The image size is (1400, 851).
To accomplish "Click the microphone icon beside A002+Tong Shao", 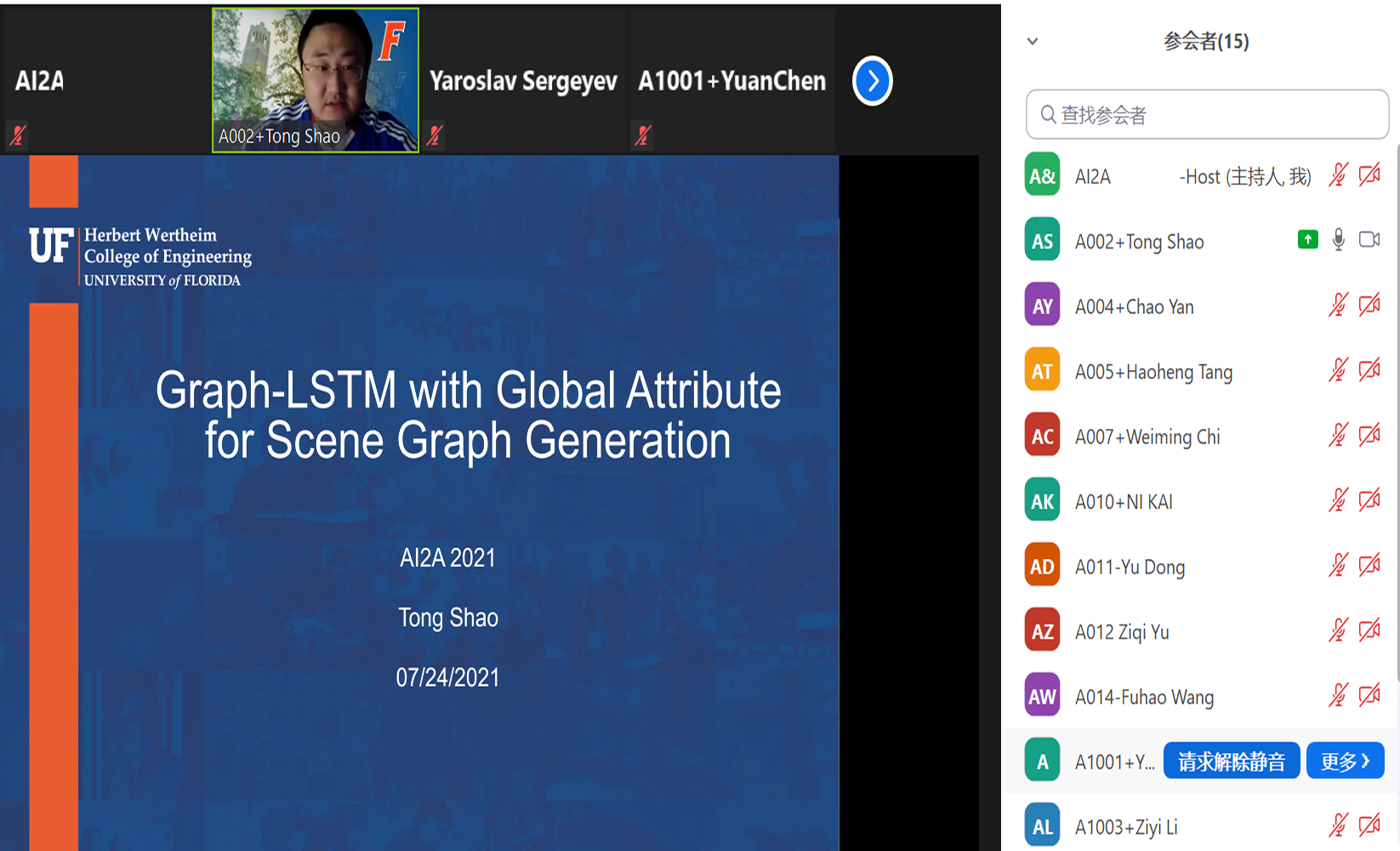I will [1338, 240].
